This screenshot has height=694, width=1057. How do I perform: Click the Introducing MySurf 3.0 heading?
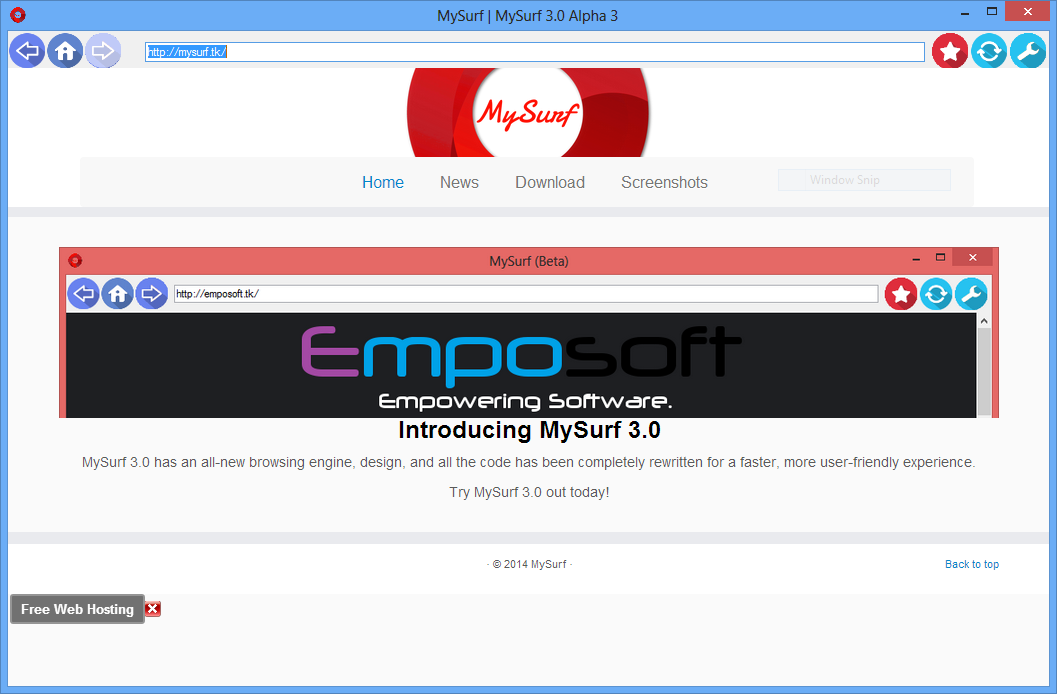coord(529,430)
